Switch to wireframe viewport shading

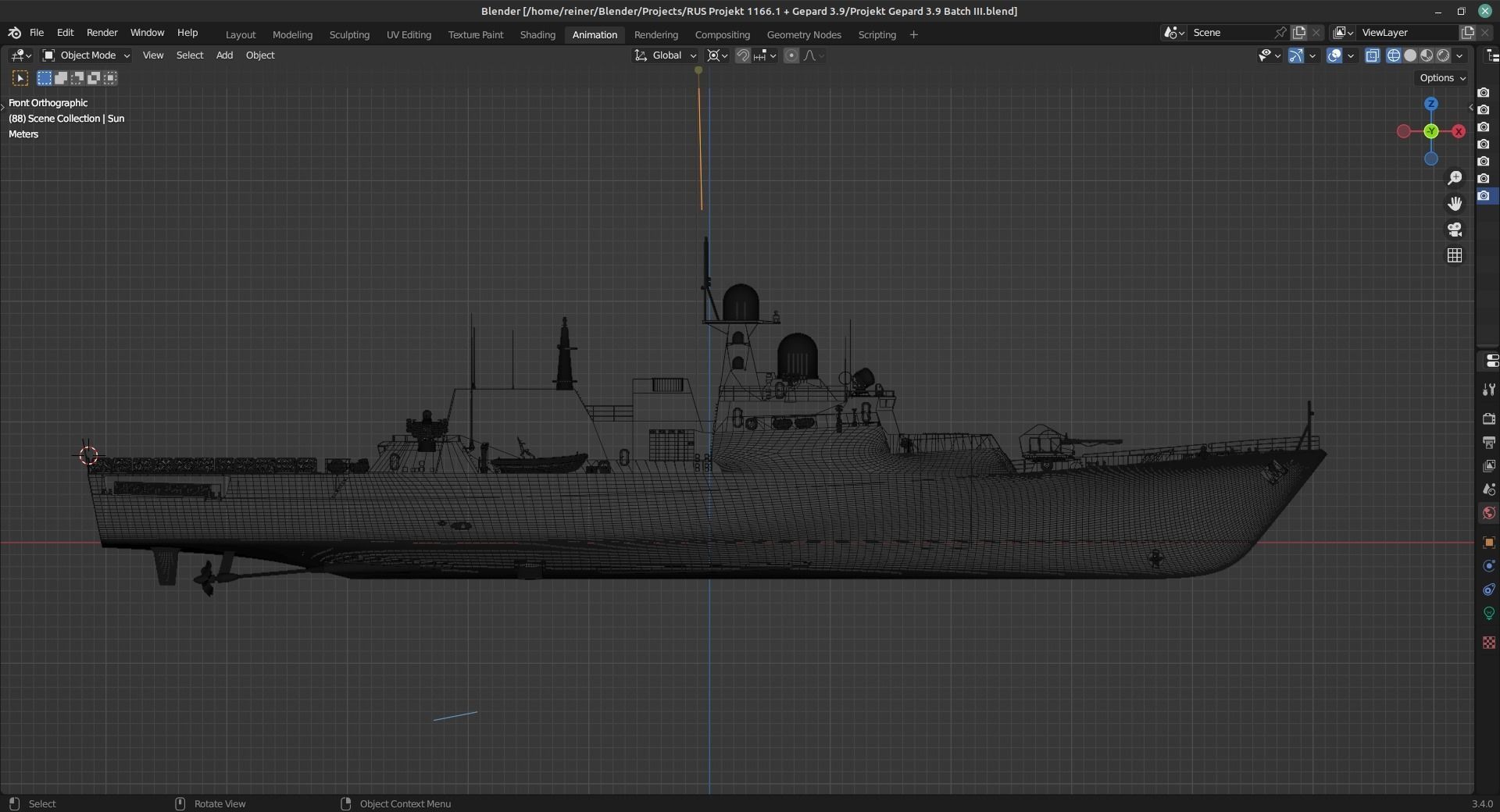point(1394,55)
